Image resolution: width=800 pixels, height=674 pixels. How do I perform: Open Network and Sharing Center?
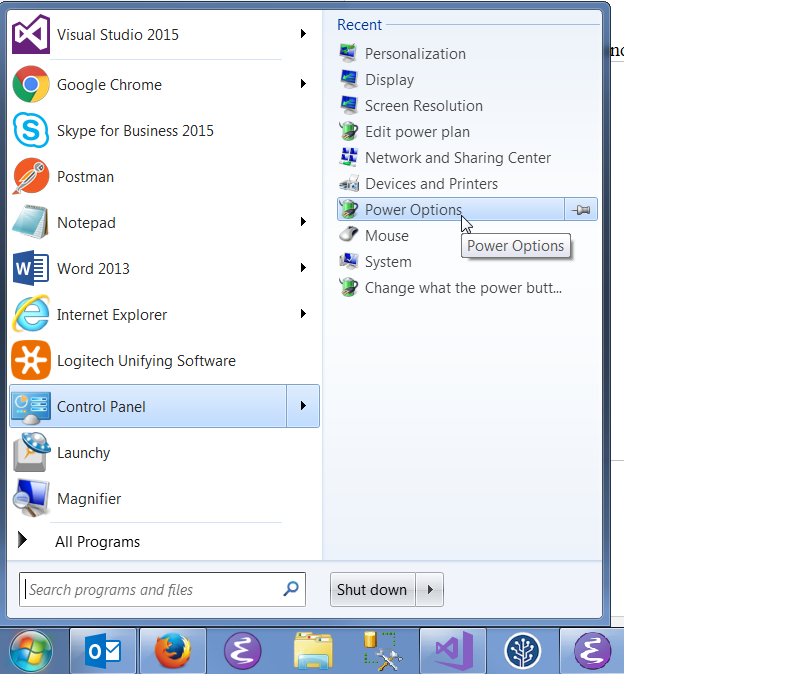457,157
